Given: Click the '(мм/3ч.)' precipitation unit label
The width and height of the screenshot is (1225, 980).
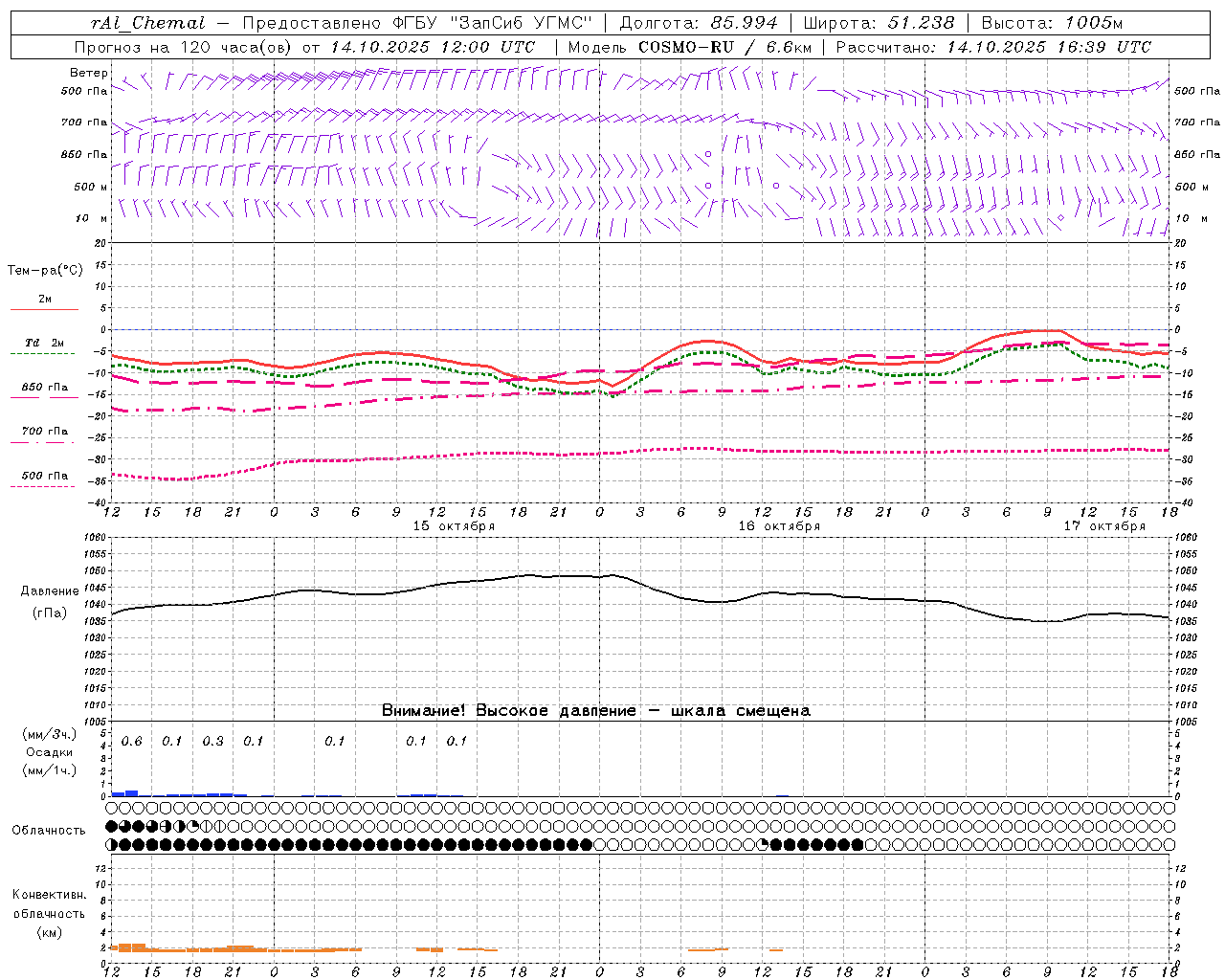Looking at the screenshot, I should point(50,734).
